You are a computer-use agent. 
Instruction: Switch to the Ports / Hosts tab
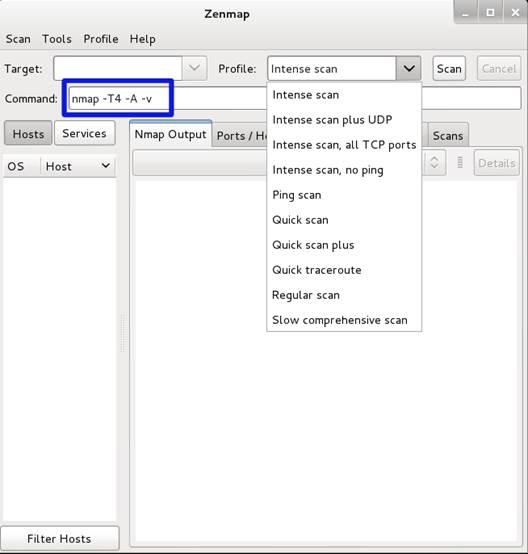tap(240, 136)
